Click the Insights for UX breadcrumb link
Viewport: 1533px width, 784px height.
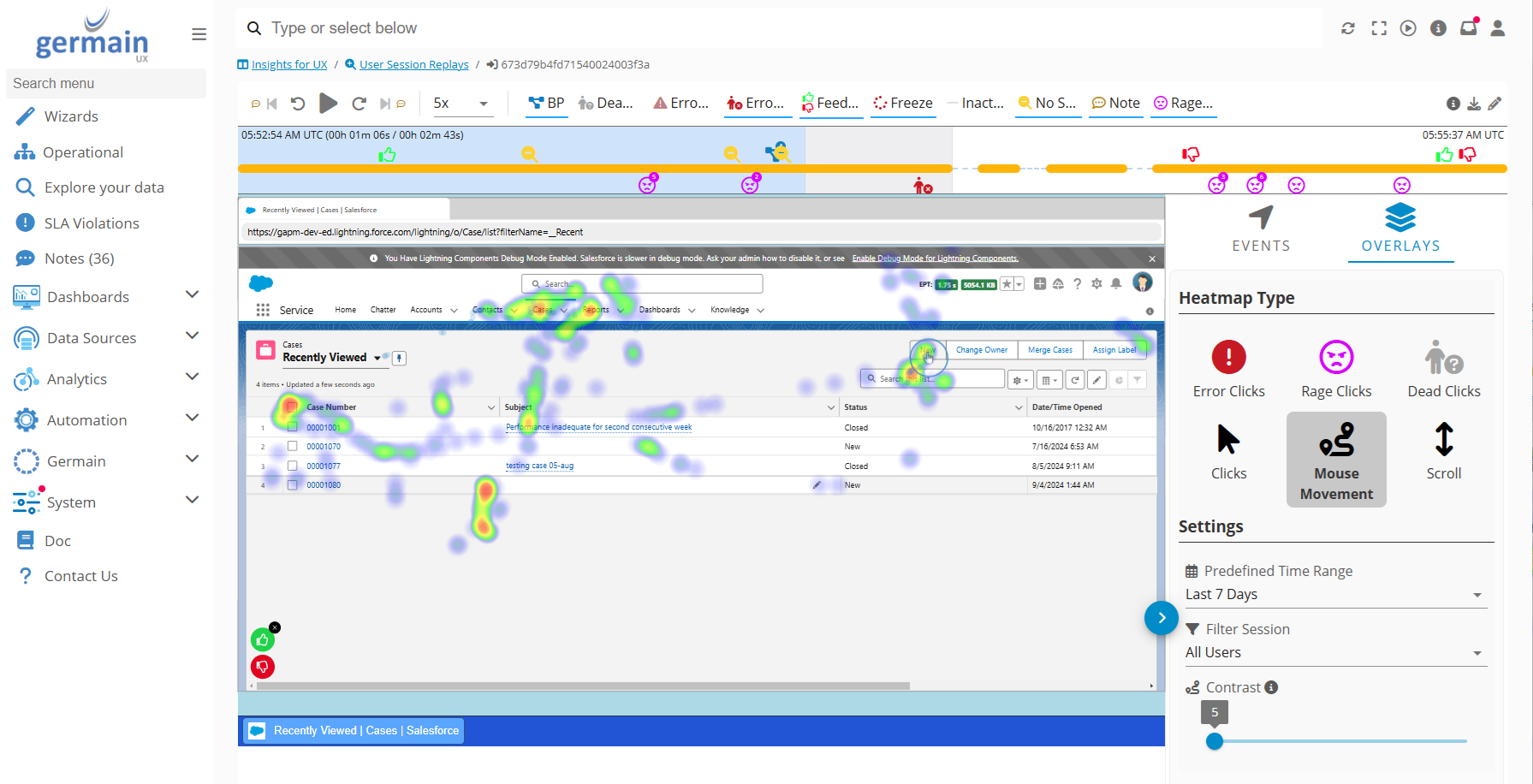click(x=289, y=65)
